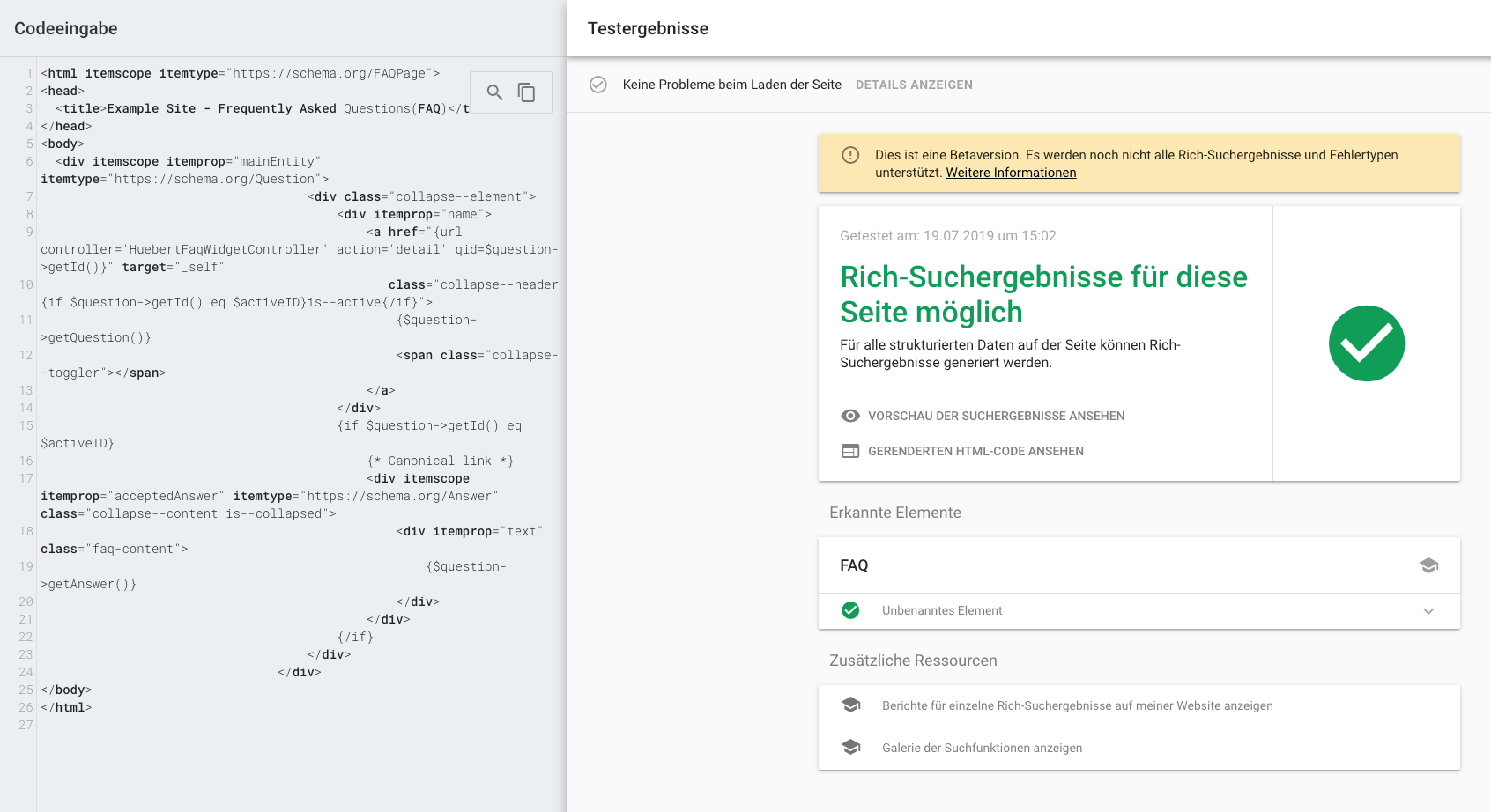Image resolution: width=1491 pixels, height=812 pixels.
Task: Click the Zusätzliche Ressourcen section title
Action: 913,661
